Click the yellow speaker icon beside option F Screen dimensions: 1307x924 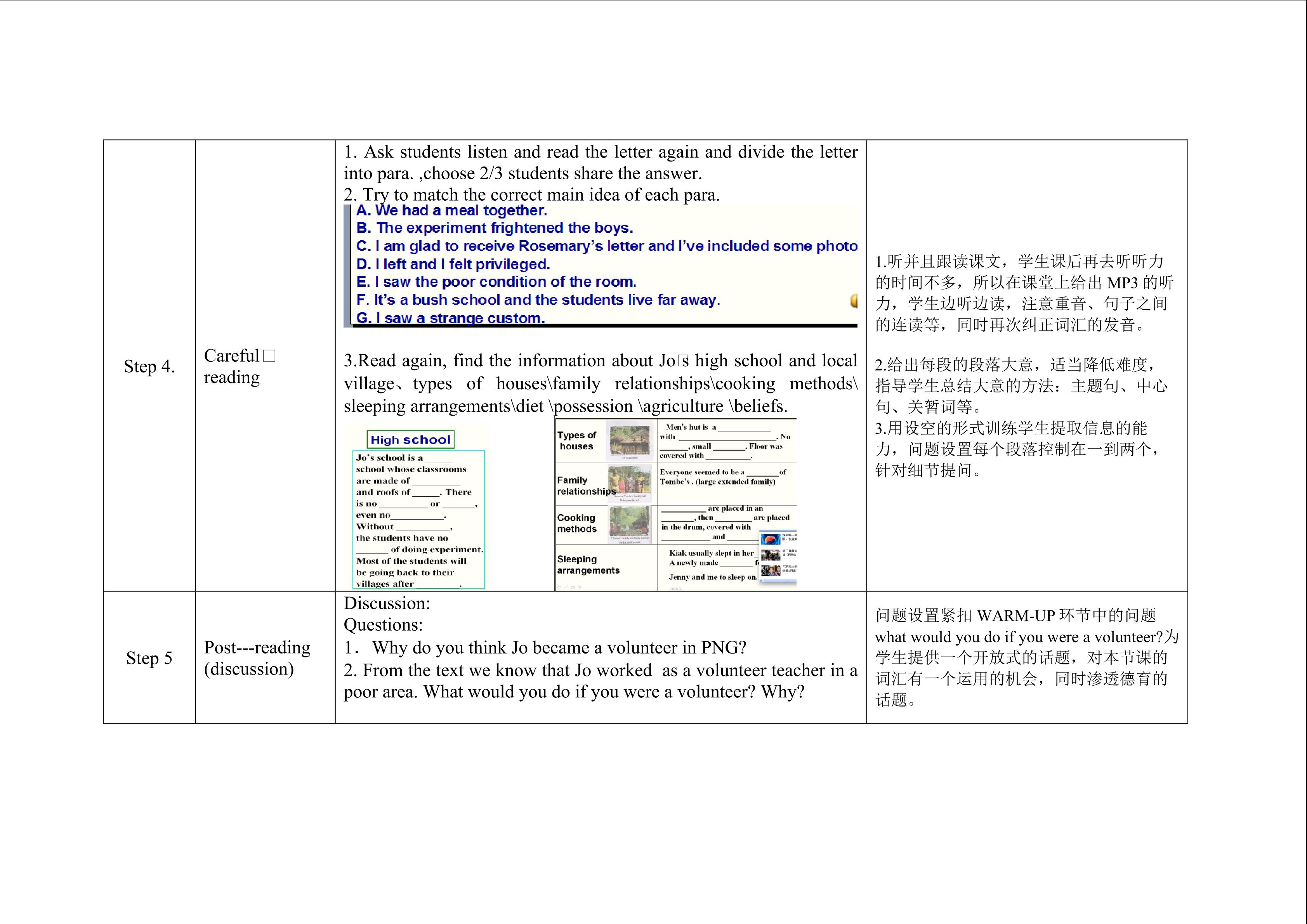click(x=853, y=300)
